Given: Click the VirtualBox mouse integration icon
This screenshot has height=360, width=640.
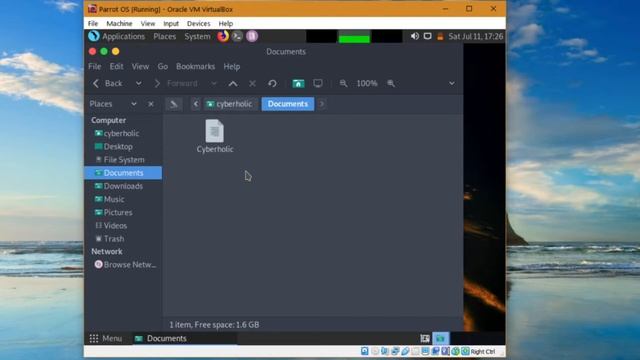Looking at the screenshot, I should (x=456, y=351).
